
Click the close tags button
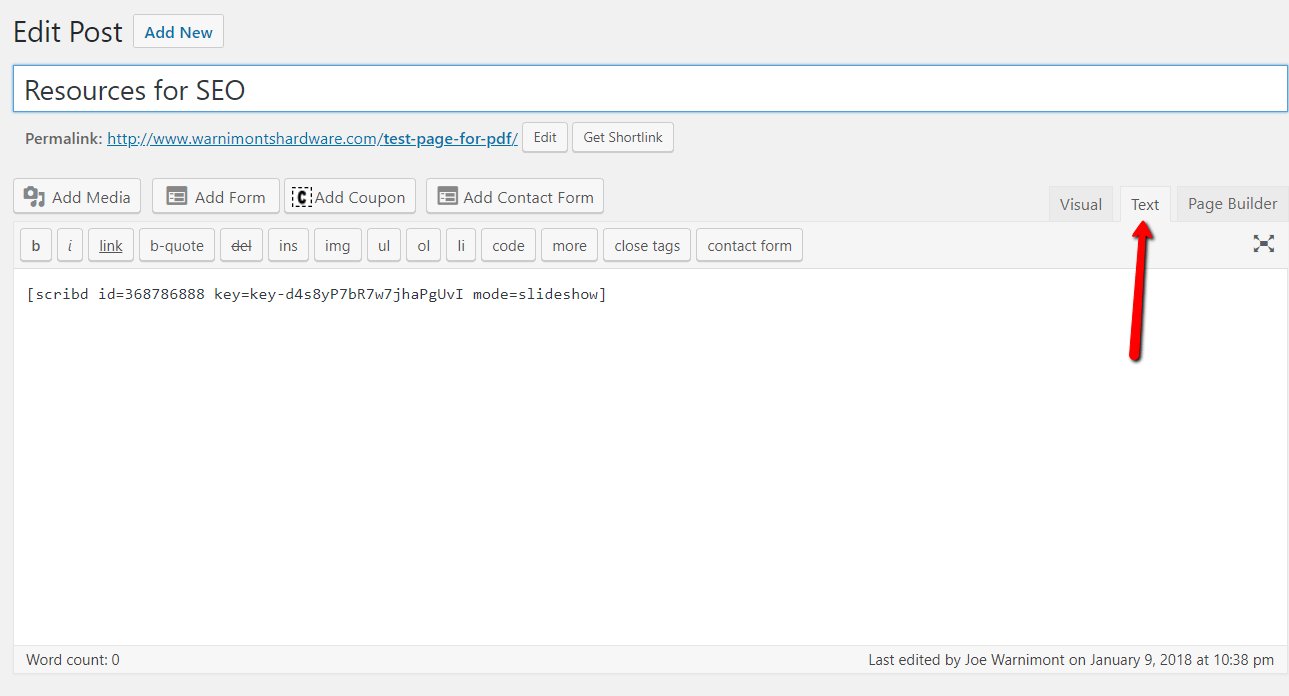click(x=647, y=245)
